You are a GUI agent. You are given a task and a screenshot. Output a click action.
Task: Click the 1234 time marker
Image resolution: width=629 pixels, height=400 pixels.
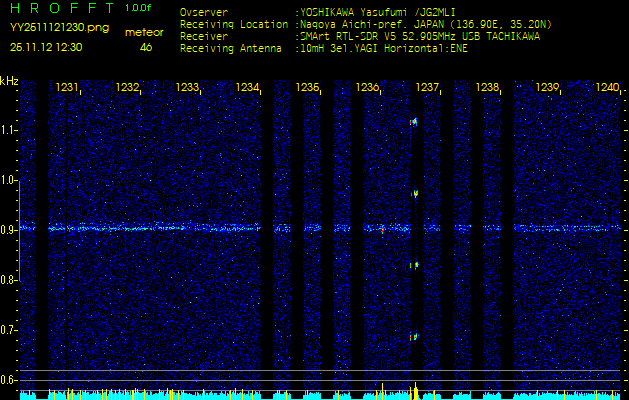point(247,87)
